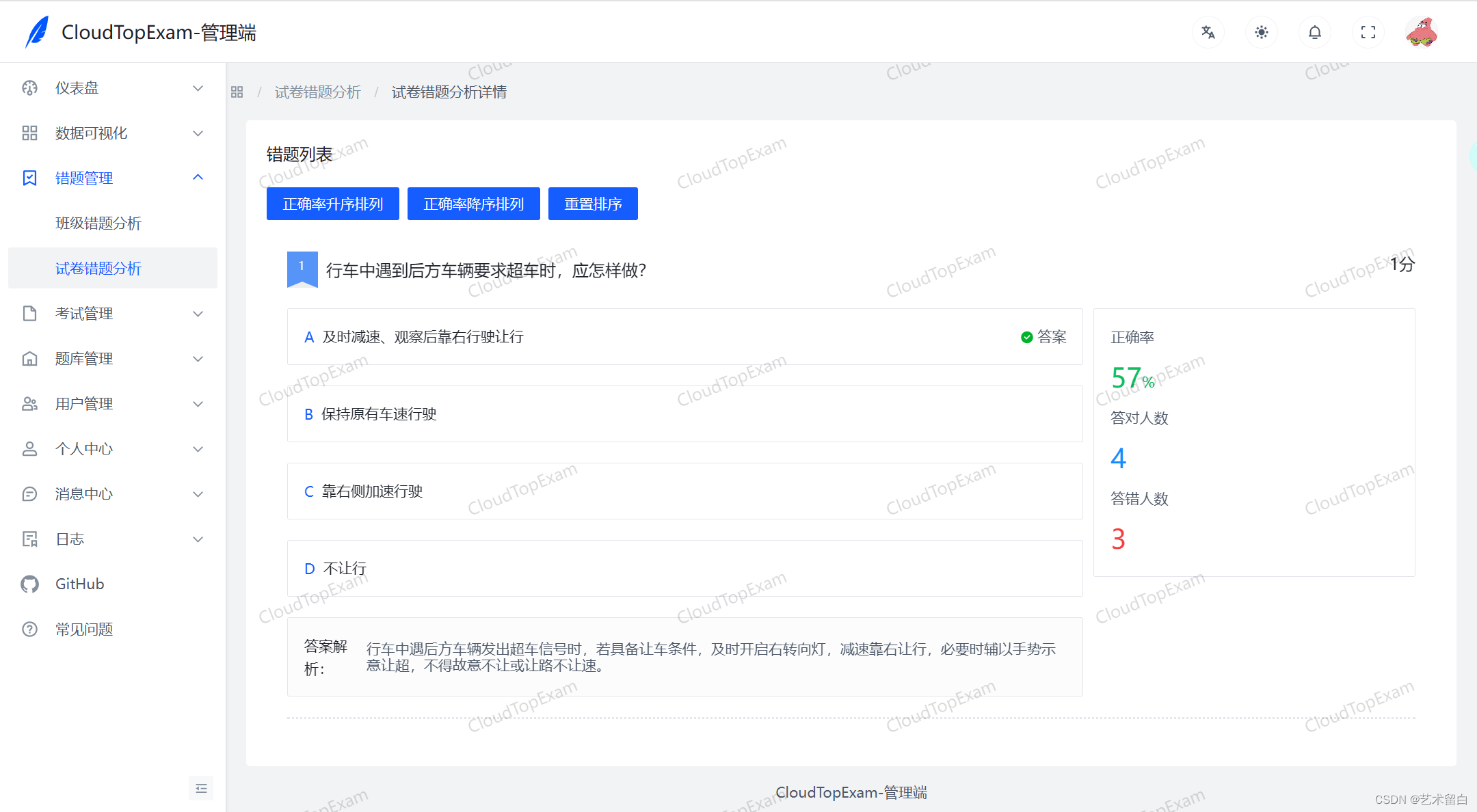Expand the 考试管理 menu
This screenshot has width=1477, height=812.
point(198,313)
